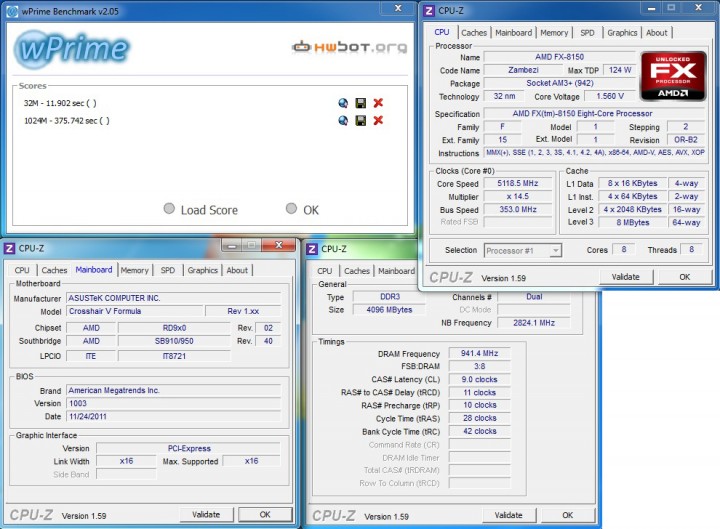
Task: Select Memory tab in Mainboard window
Action: click(135, 270)
